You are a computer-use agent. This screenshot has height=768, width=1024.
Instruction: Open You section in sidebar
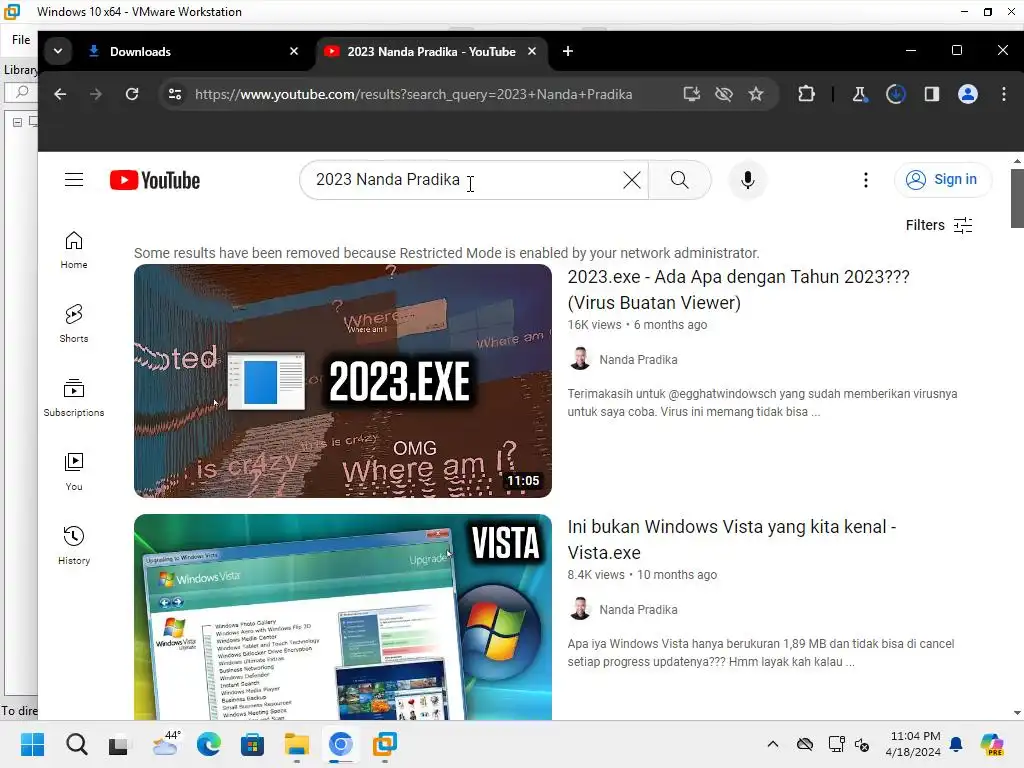pyautogui.click(x=74, y=472)
